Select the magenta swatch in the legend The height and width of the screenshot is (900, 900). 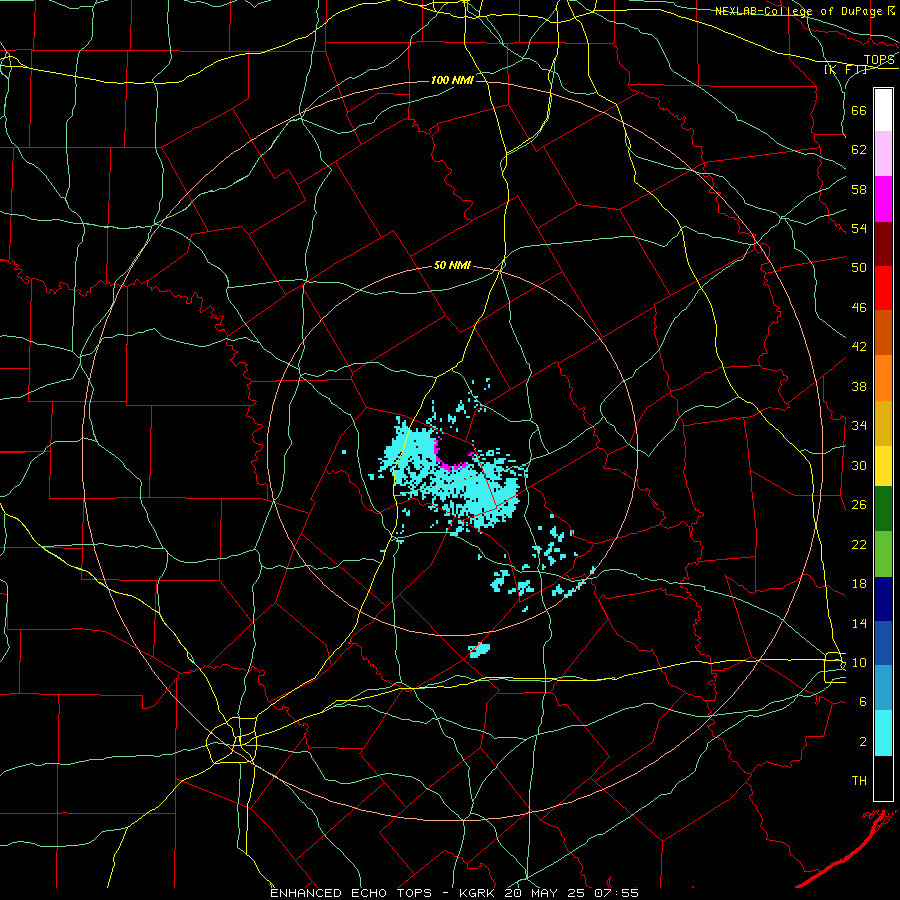tap(883, 199)
